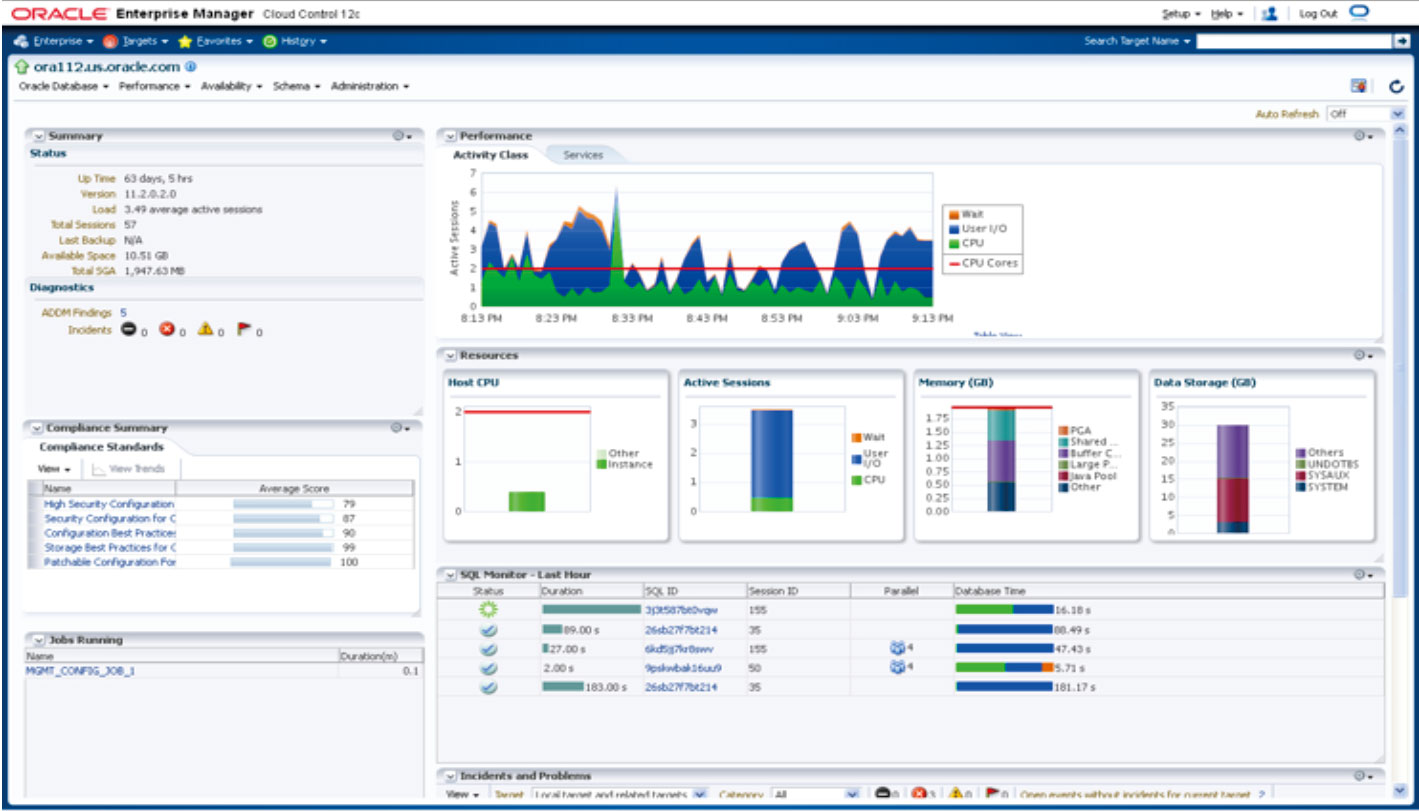Click the page refresh circular arrow icon
Screen dimensions: 1419x811
point(1397,87)
